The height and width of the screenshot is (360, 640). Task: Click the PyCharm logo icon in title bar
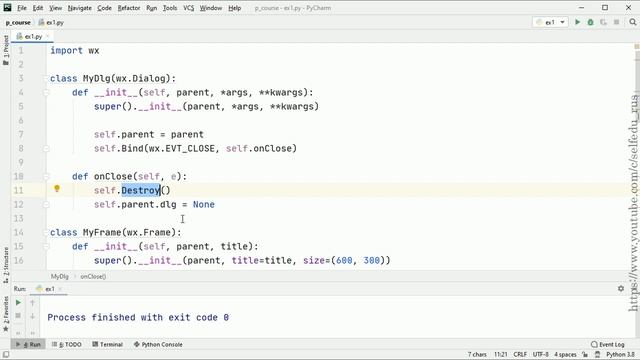pos(7,7)
